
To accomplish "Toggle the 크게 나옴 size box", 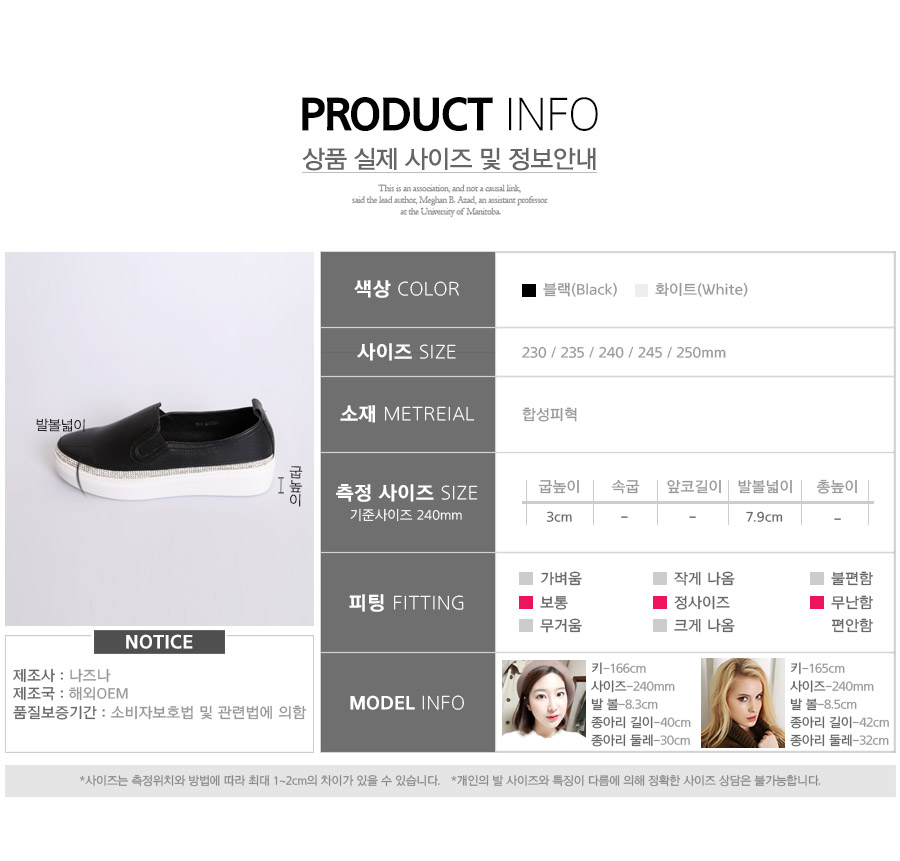I will pos(660,626).
